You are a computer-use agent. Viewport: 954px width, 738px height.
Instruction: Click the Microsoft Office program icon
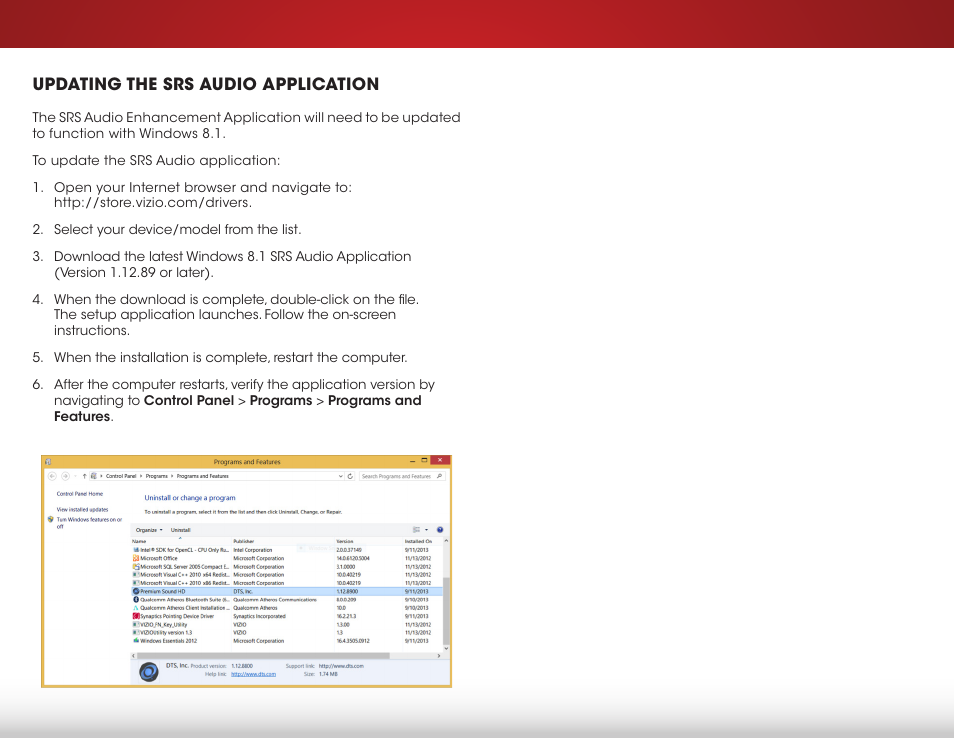pyautogui.click(x=136, y=559)
